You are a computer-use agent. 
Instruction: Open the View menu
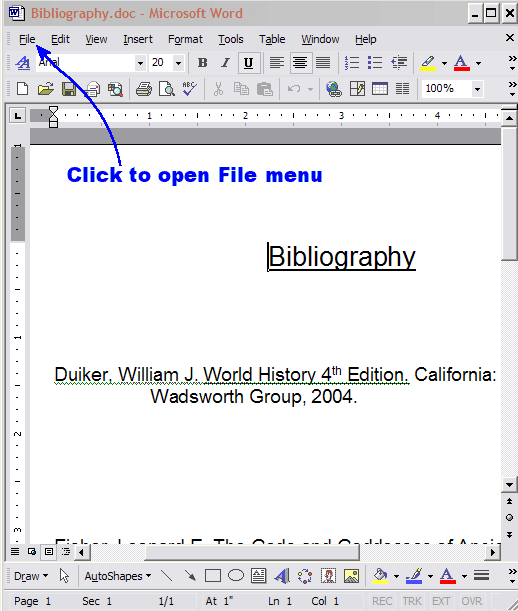click(x=96, y=39)
